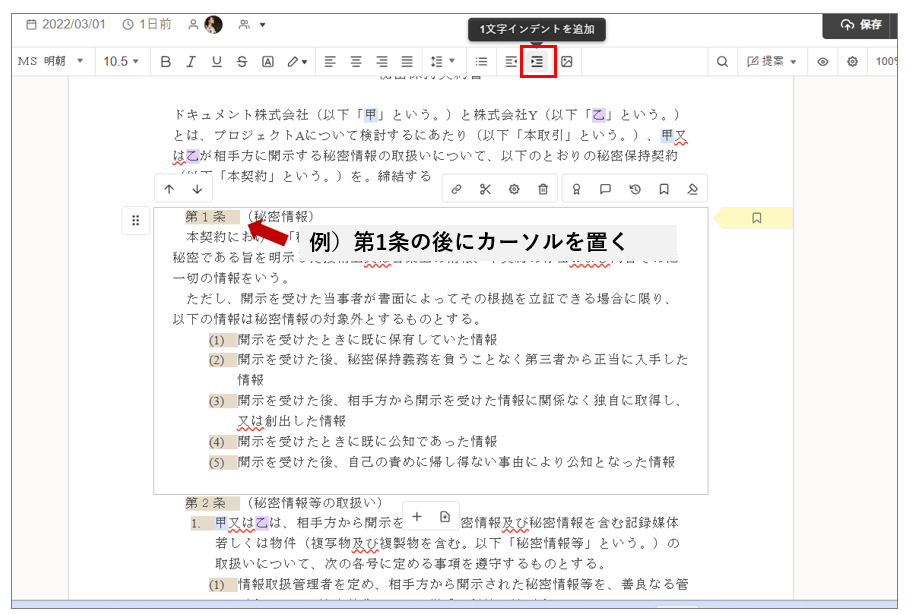Open the 提案 menu

[773, 62]
